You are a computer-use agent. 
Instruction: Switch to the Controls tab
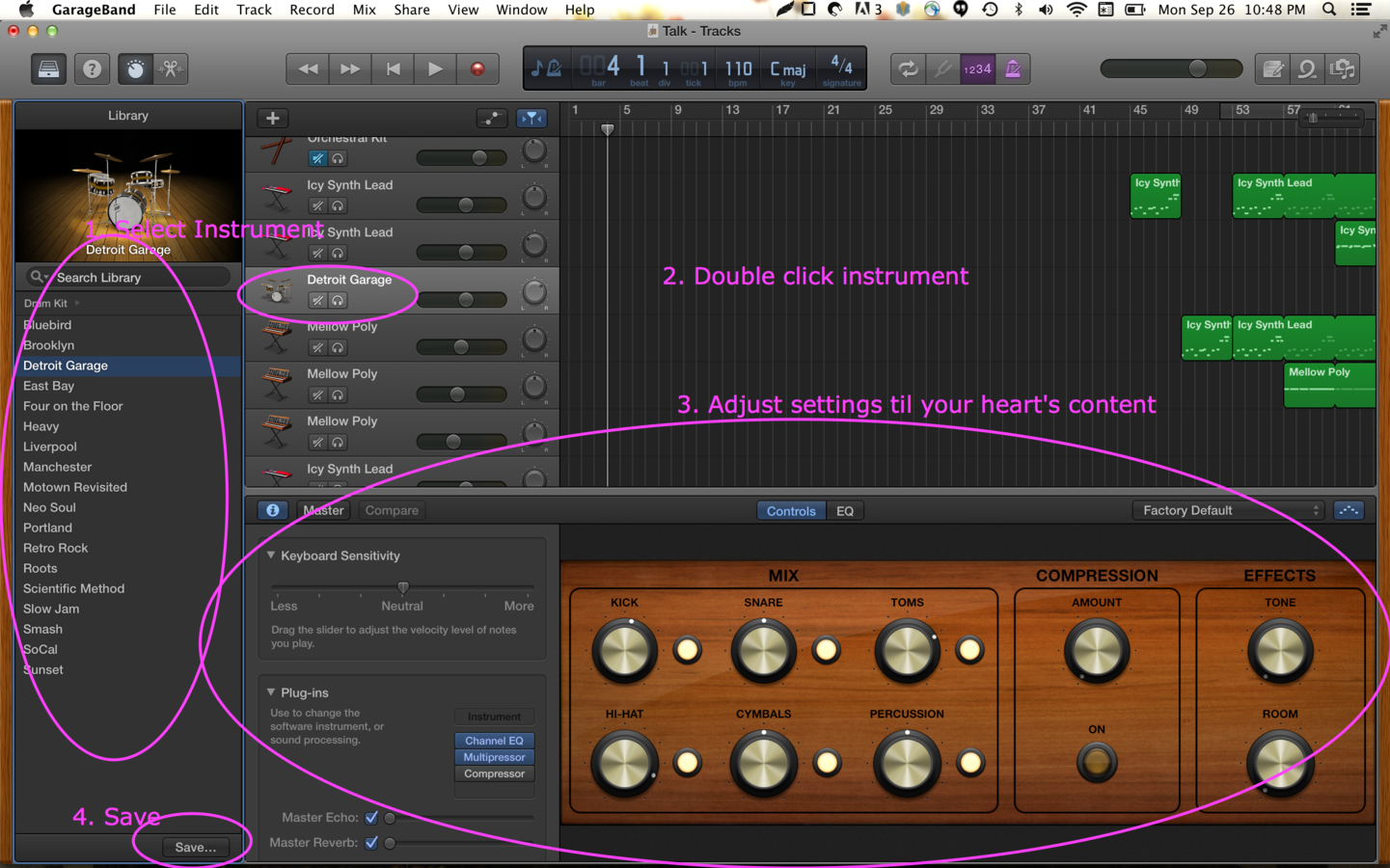791,511
